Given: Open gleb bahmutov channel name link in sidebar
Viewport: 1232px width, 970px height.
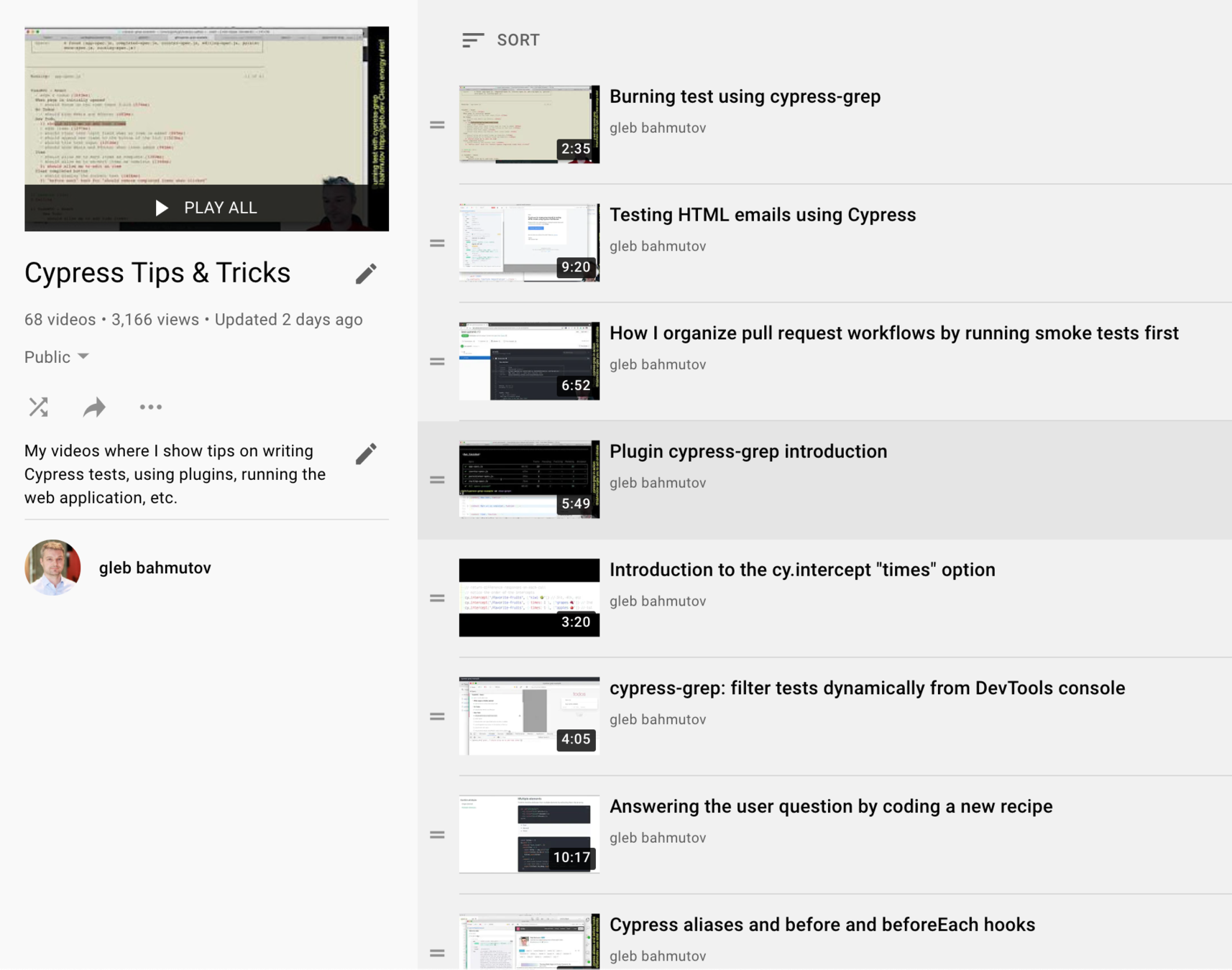Looking at the screenshot, I should [x=155, y=568].
